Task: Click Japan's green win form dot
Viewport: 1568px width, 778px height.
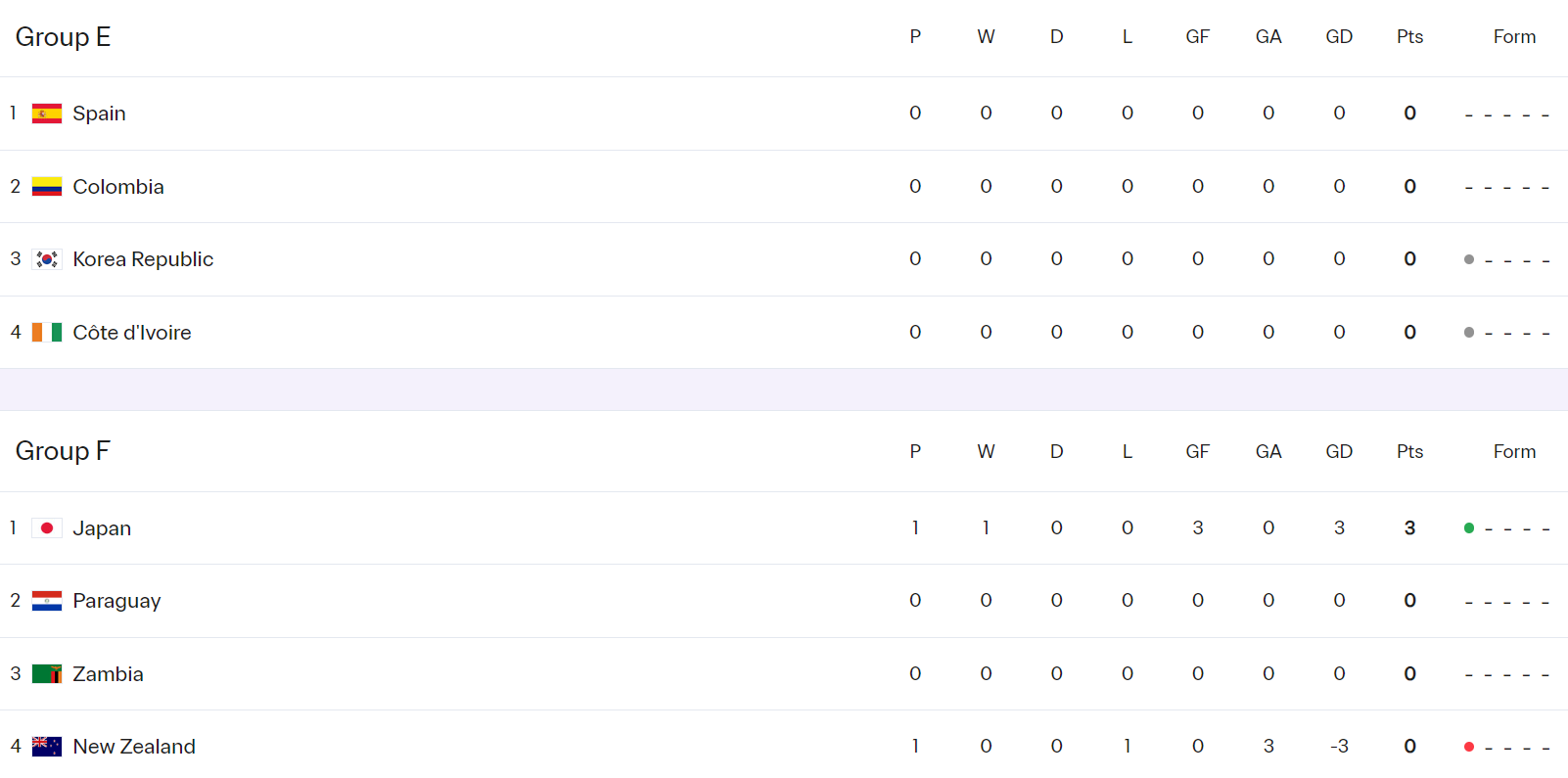Action: pos(1469,528)
